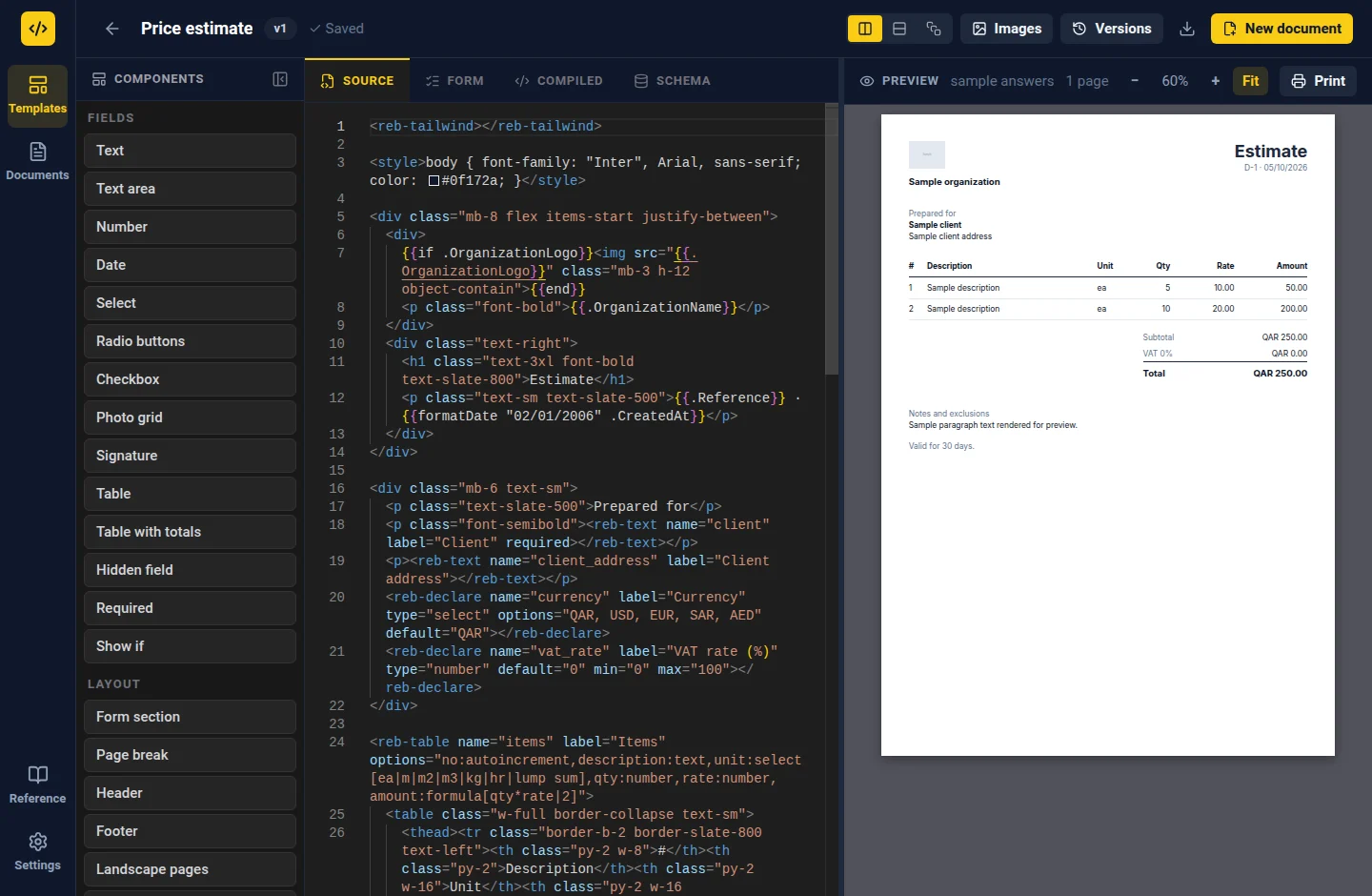Insert a Table with totals component
The height and width of the screenshot is (896, 1372).
(190, 532)
